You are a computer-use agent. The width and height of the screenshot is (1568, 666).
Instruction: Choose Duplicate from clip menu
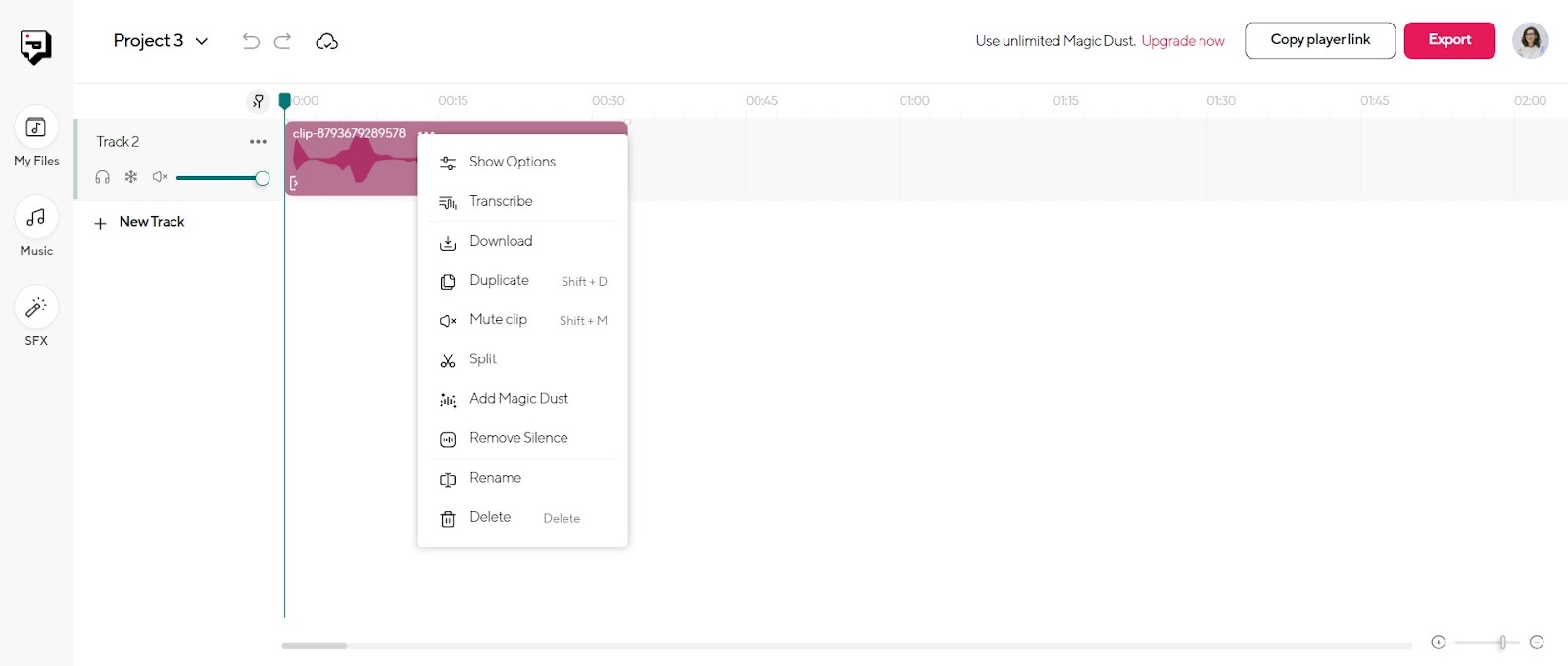click(x=522, y=281)
